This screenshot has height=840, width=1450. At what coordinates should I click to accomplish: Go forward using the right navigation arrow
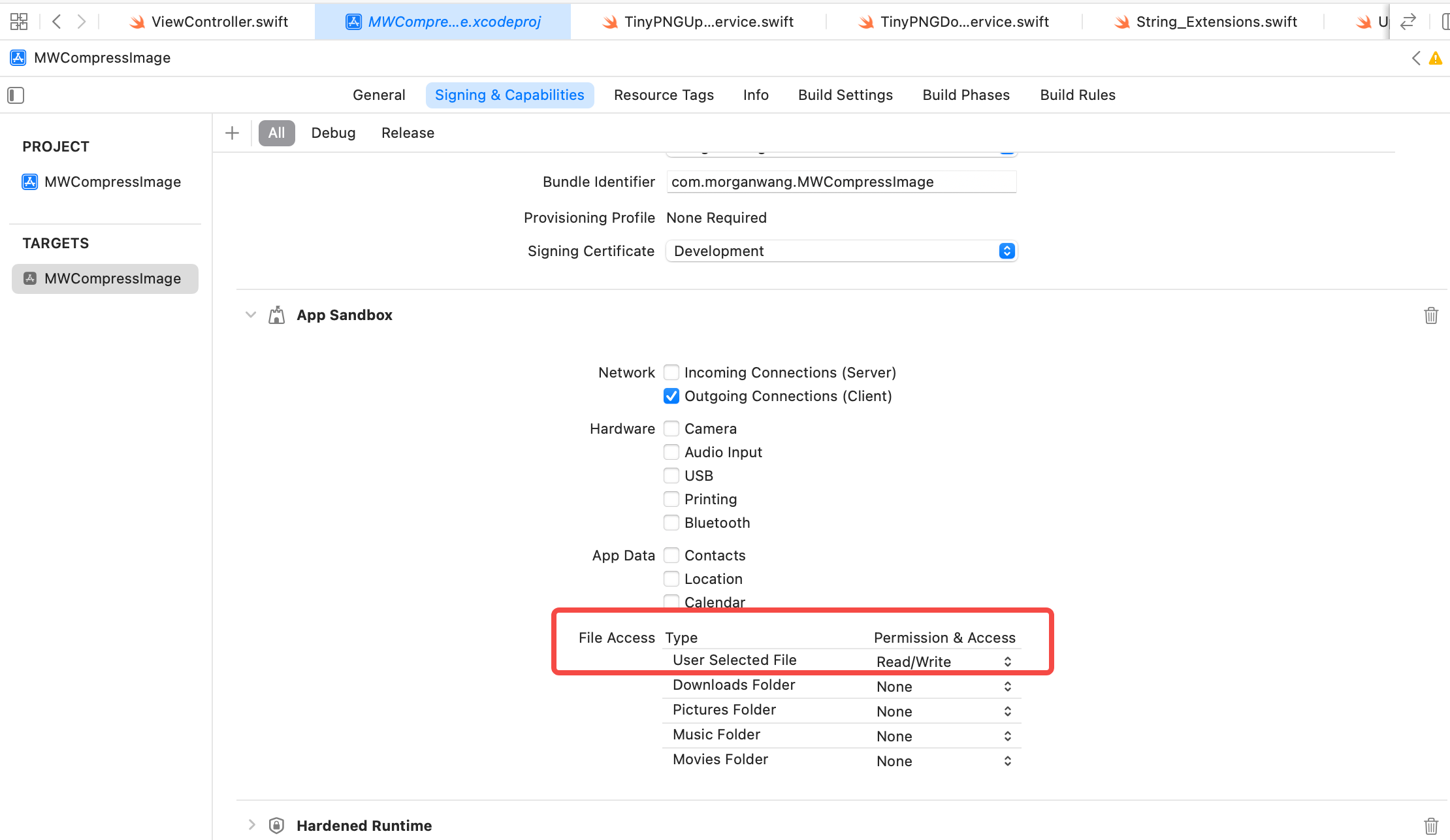(x=81, y=22)
